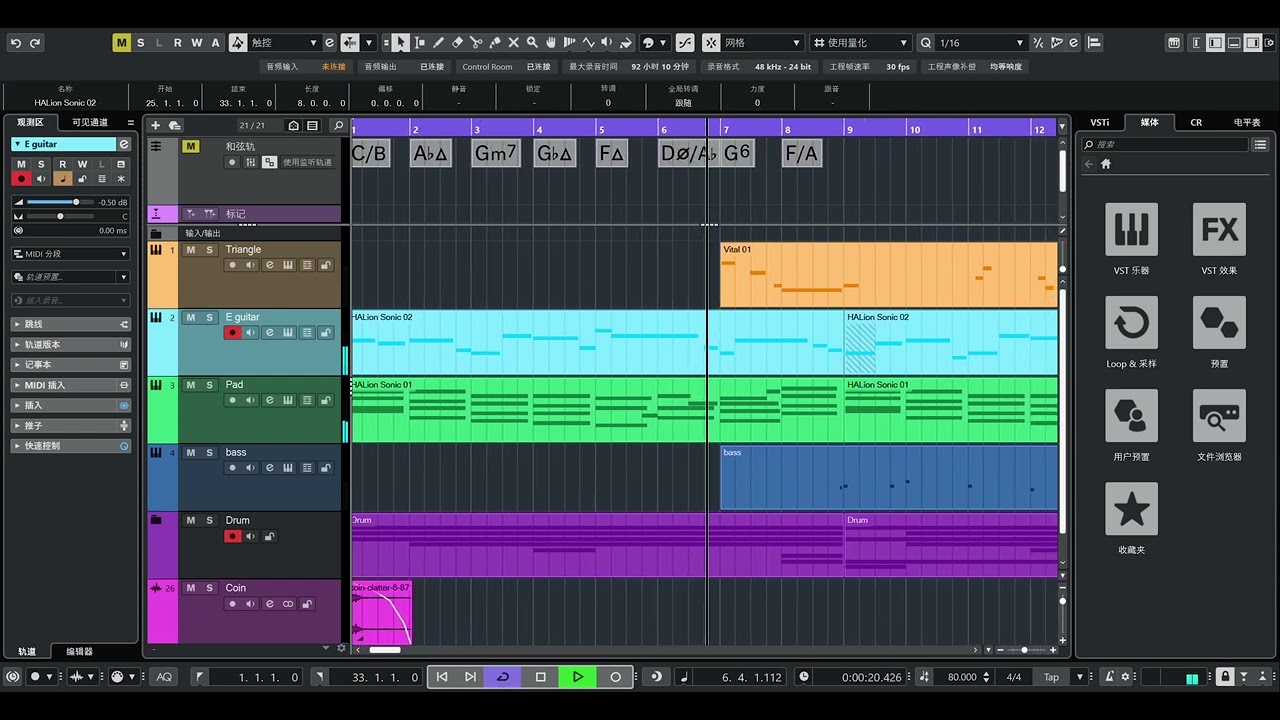Toggle Cycle loop in transport

click(503, 677)
